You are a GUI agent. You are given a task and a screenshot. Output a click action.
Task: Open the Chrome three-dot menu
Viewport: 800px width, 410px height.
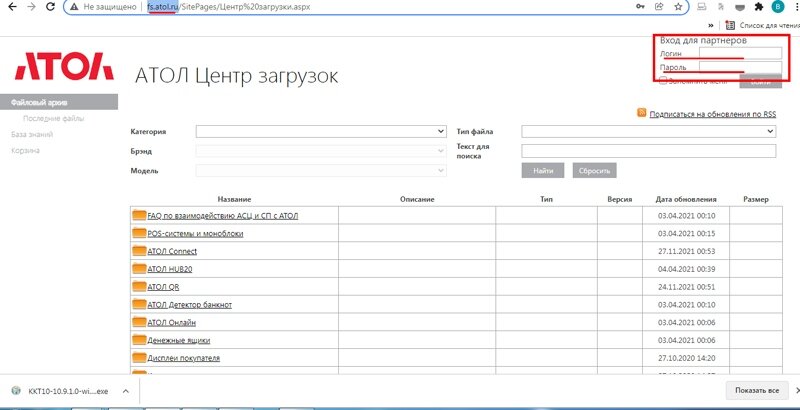(795, 7)
